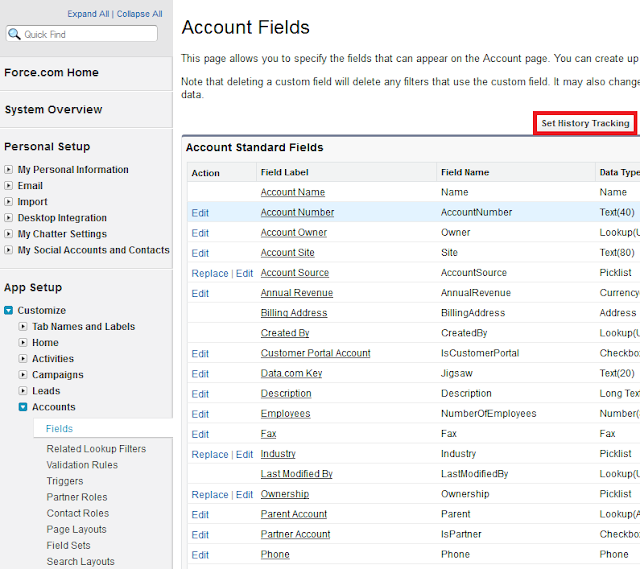
Task: Open the System Overview section
Action: [53, 110]
